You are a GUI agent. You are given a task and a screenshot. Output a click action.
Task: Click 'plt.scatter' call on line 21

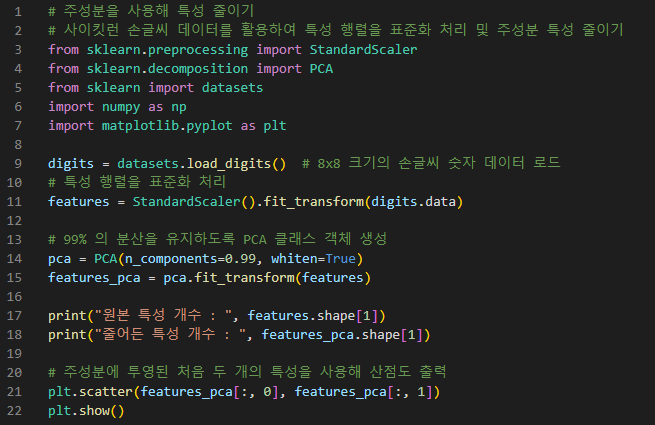90,392
